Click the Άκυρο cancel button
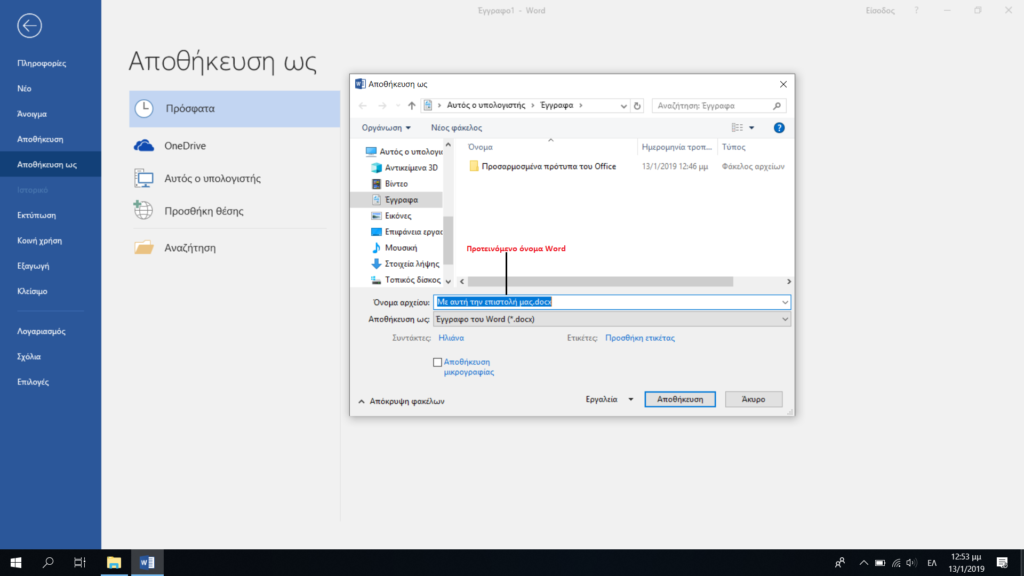 754,400
